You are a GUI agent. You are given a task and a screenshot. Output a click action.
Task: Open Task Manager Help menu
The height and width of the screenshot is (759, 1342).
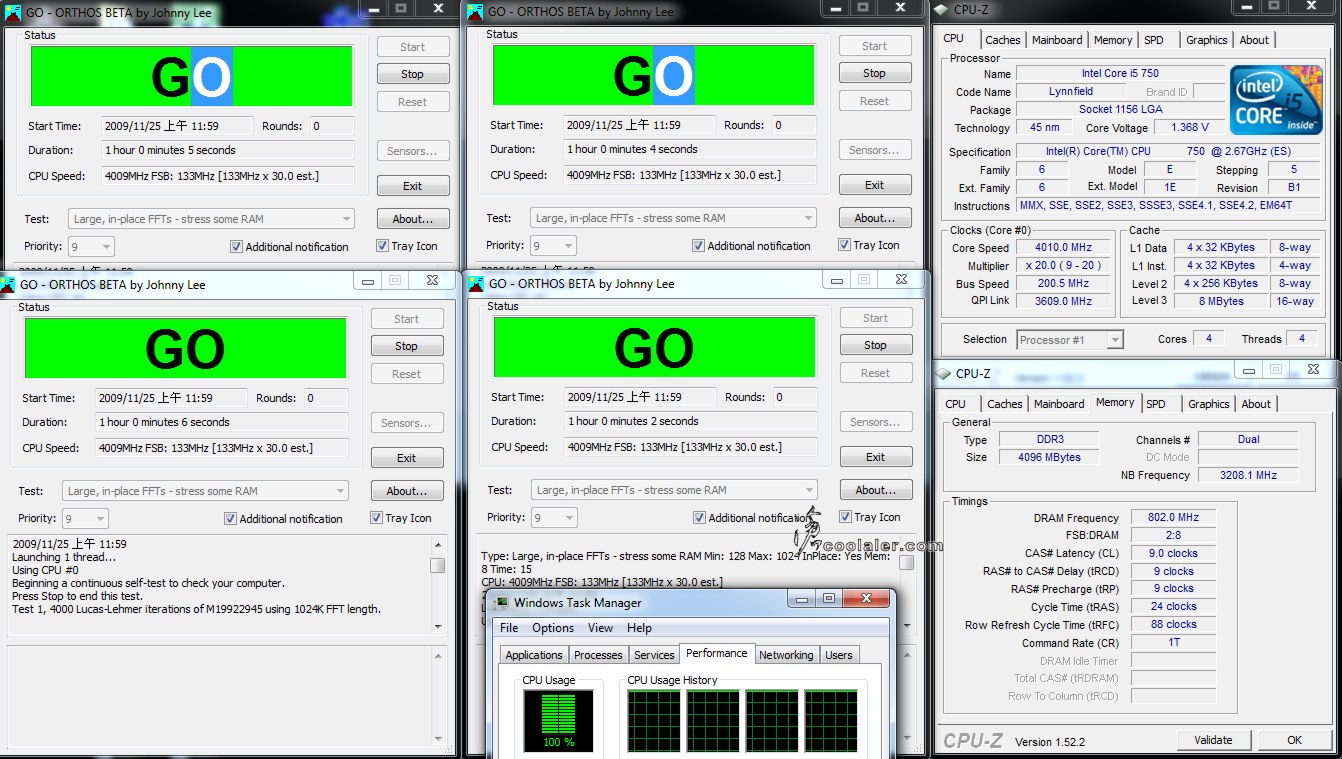pyautogui.click(x=639, y=628)
